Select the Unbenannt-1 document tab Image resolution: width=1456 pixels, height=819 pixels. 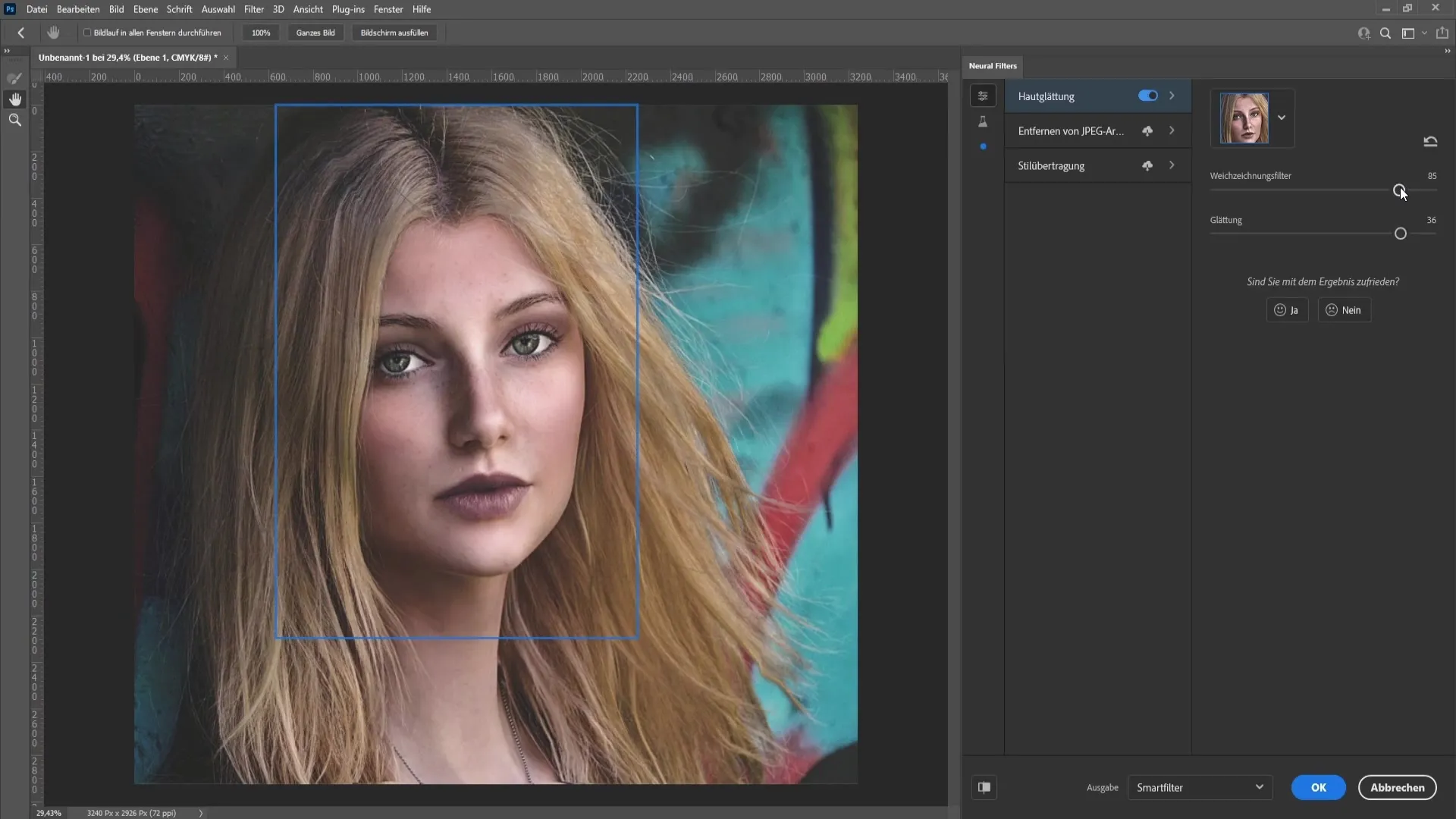coord(127,58)
